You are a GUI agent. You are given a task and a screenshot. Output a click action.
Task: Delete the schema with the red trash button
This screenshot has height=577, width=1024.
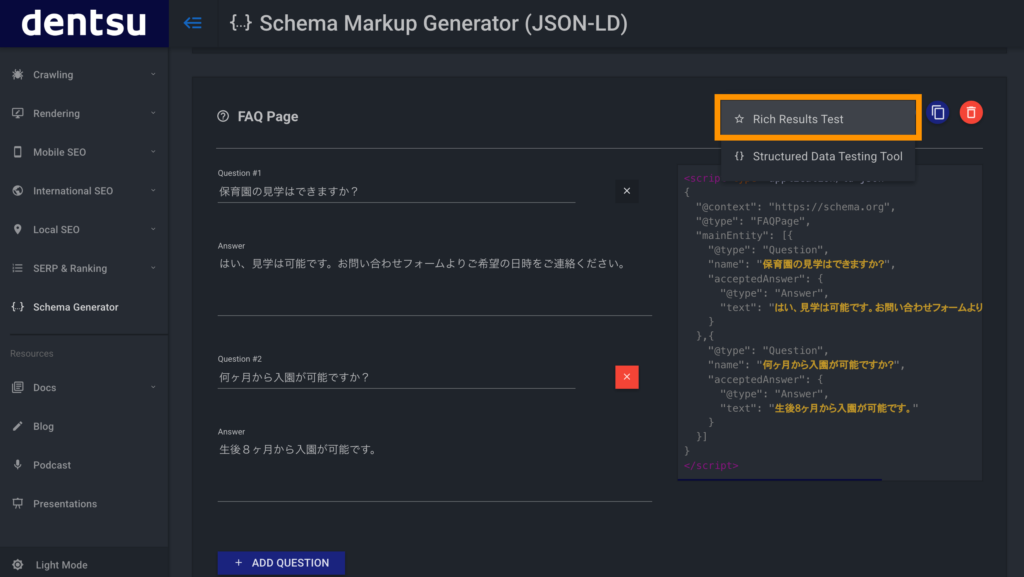[971, 112]
